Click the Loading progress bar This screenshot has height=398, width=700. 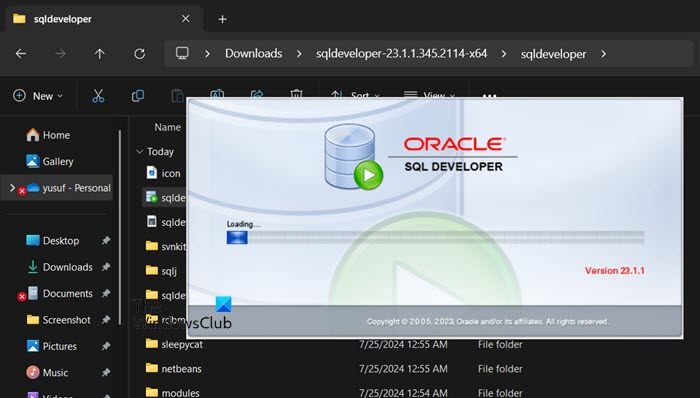pos(435,237)
